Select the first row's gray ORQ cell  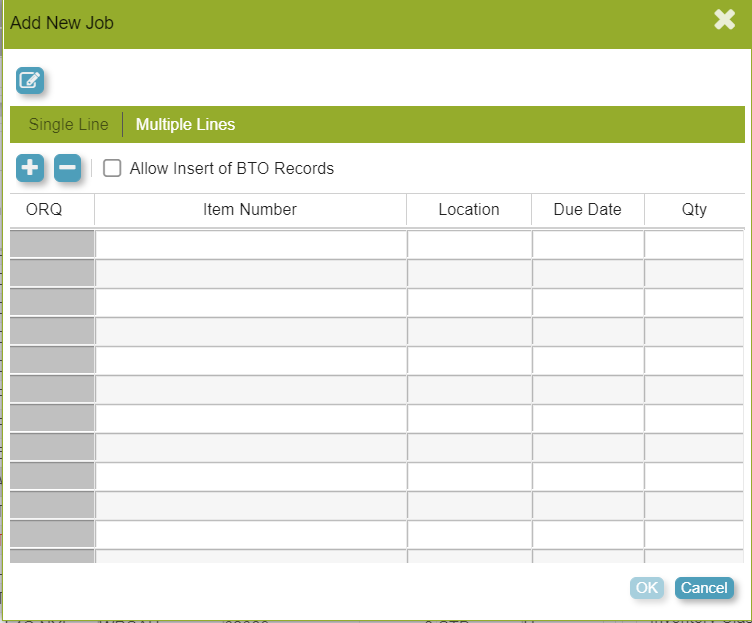tap(52, 244)
